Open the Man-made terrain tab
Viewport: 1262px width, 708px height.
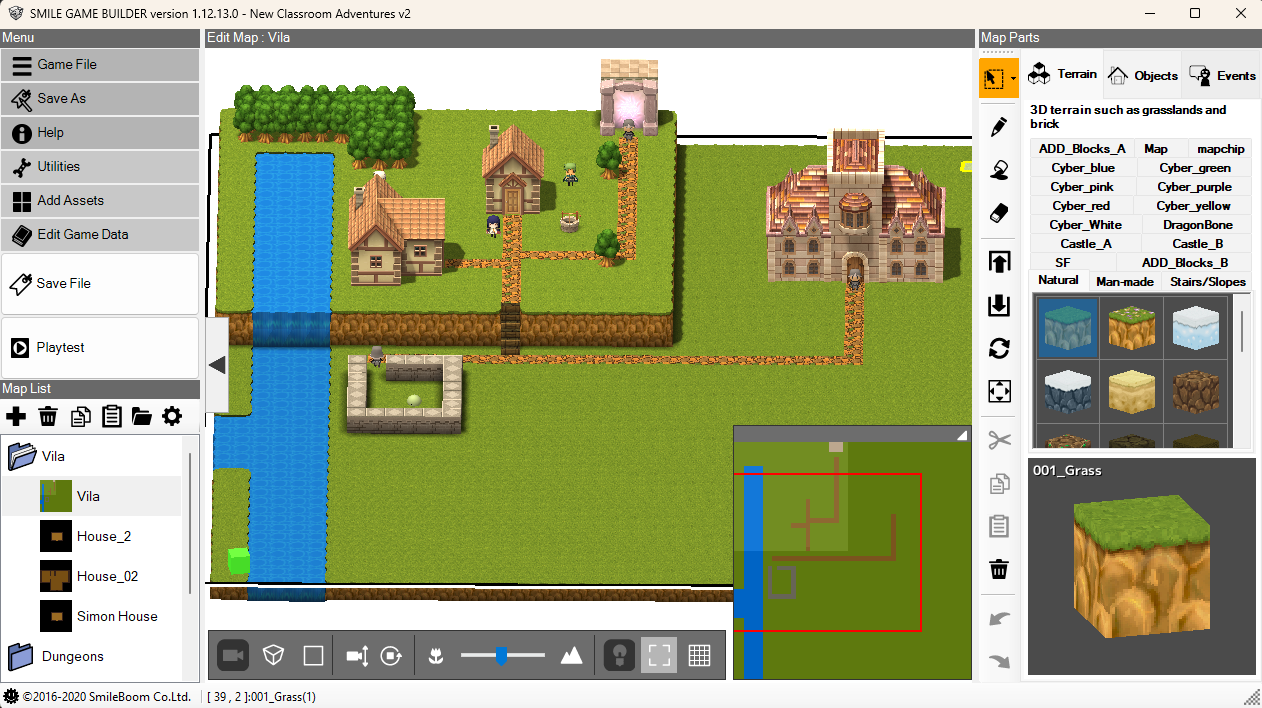1124,281
